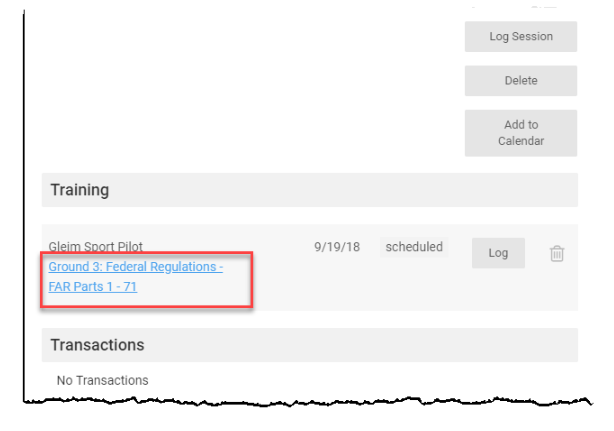This screenshot has height=431, width=614.
Task: Click the 9/19/18 date
Action: point(337,247)
